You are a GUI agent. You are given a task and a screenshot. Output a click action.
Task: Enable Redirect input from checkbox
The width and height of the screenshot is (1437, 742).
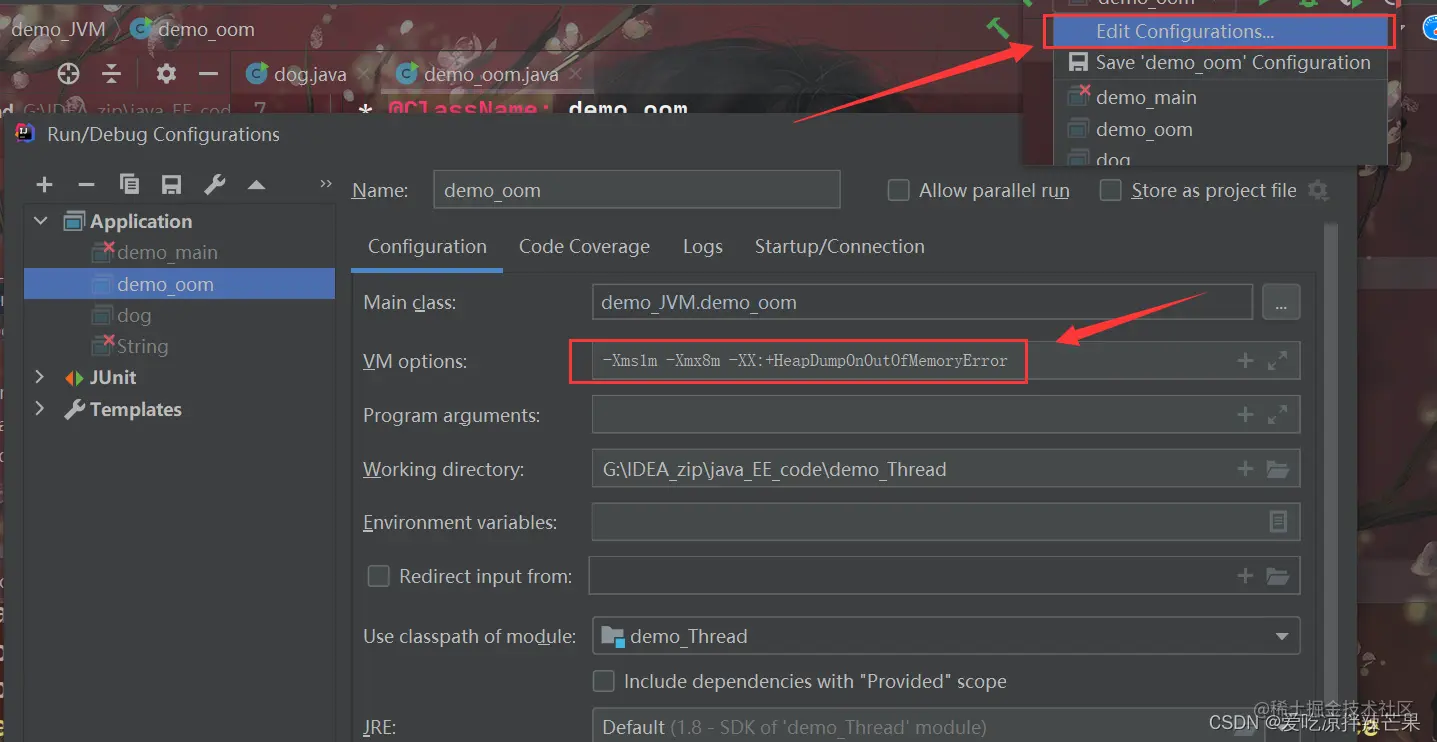point(378,576)
